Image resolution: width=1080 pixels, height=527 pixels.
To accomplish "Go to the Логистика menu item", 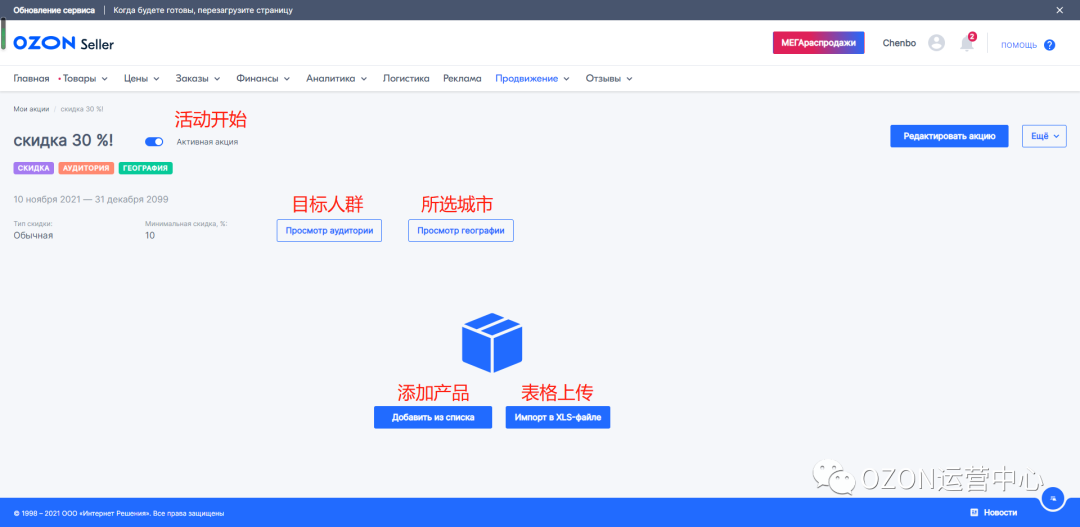I will (x=406, y=78).
